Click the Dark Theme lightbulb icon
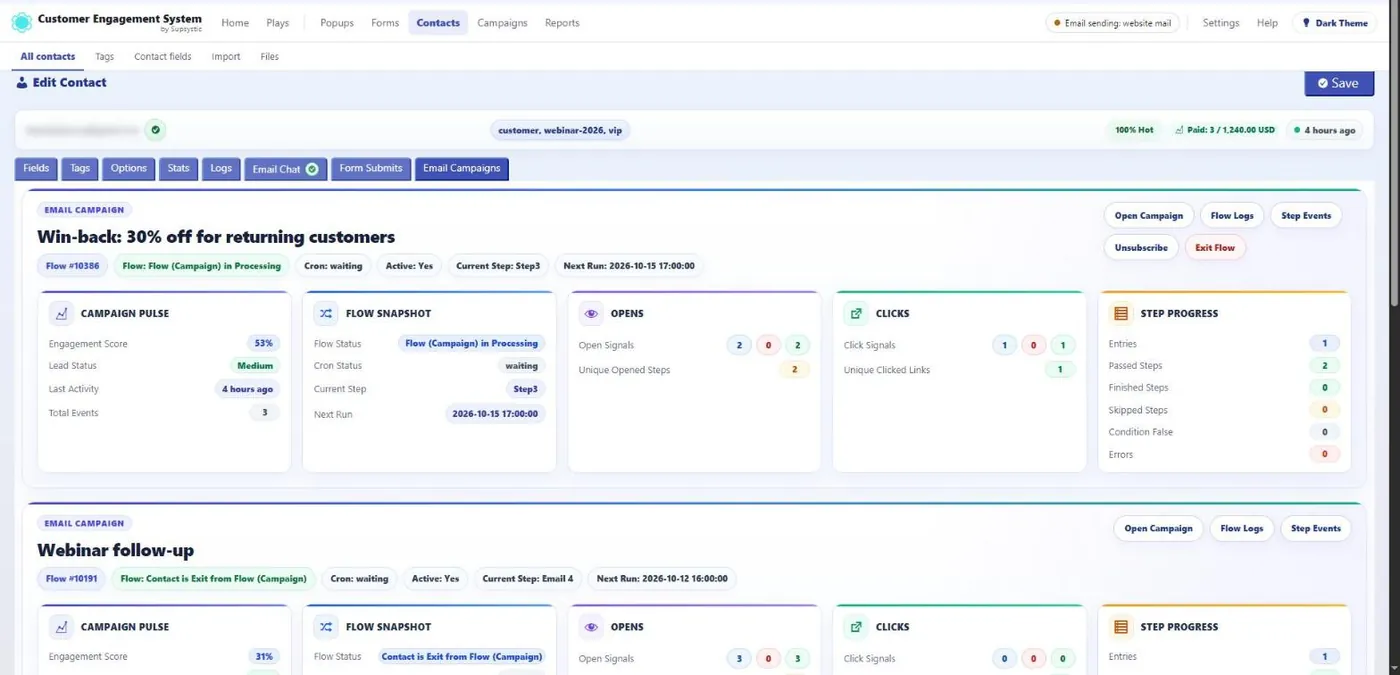 click(1306, 23)
